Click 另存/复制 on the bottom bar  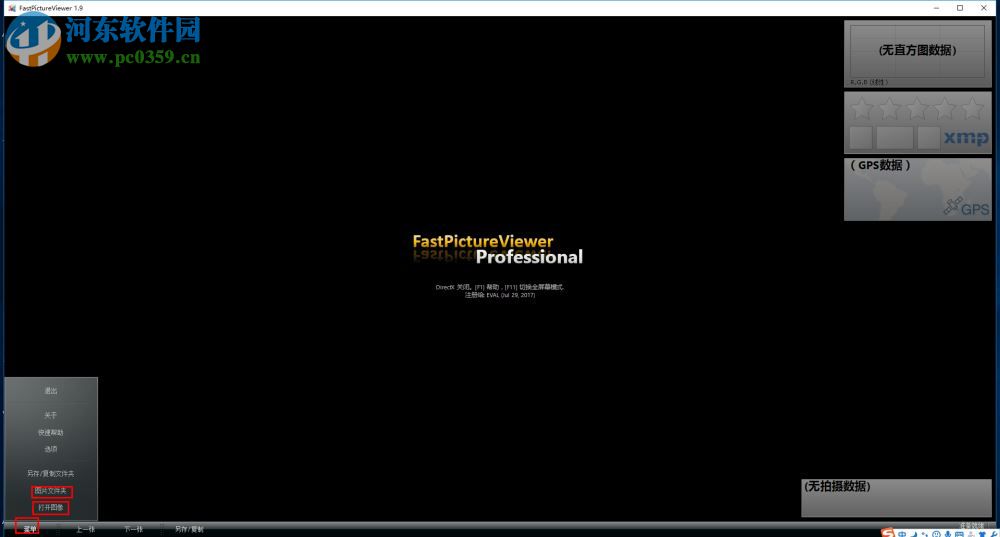[x=189, y=529]
